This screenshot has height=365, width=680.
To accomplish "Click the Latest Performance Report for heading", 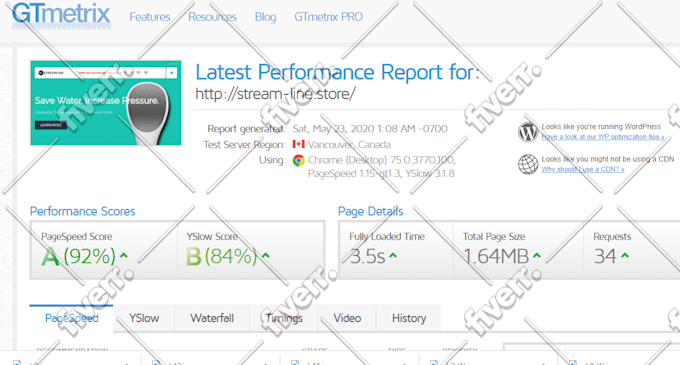I will tap(337, 72).
